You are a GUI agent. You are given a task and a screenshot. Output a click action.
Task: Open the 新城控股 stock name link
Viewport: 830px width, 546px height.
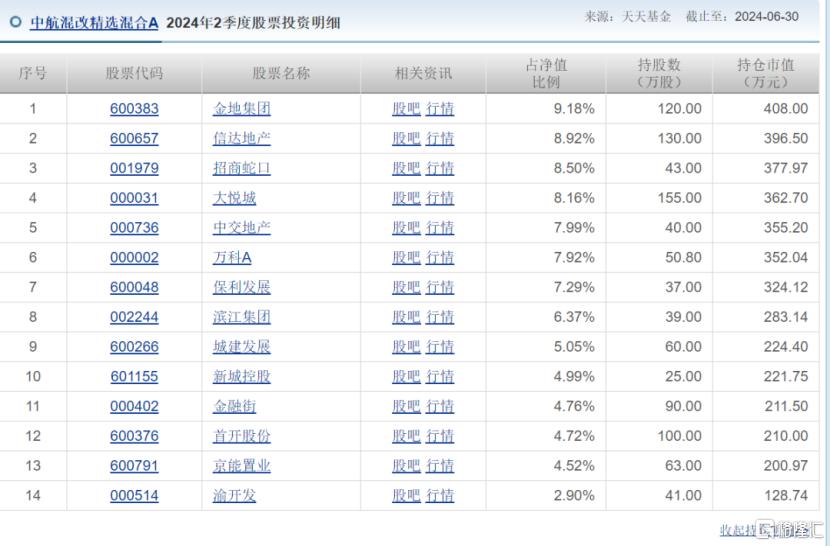pyautogui.click(x=242, y=376)
